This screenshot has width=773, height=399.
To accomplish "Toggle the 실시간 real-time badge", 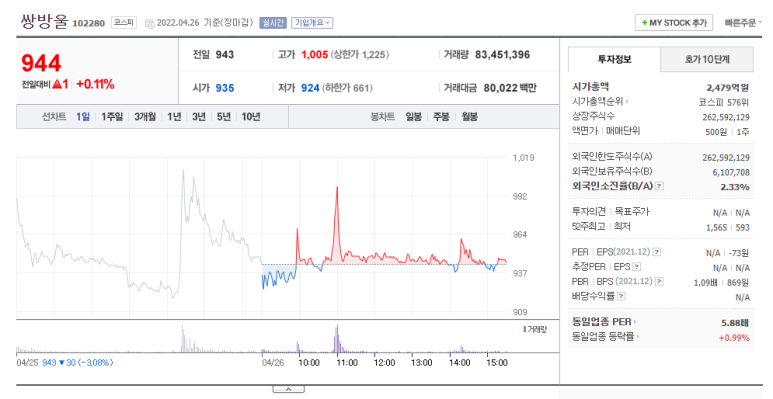I will point(273,23).
